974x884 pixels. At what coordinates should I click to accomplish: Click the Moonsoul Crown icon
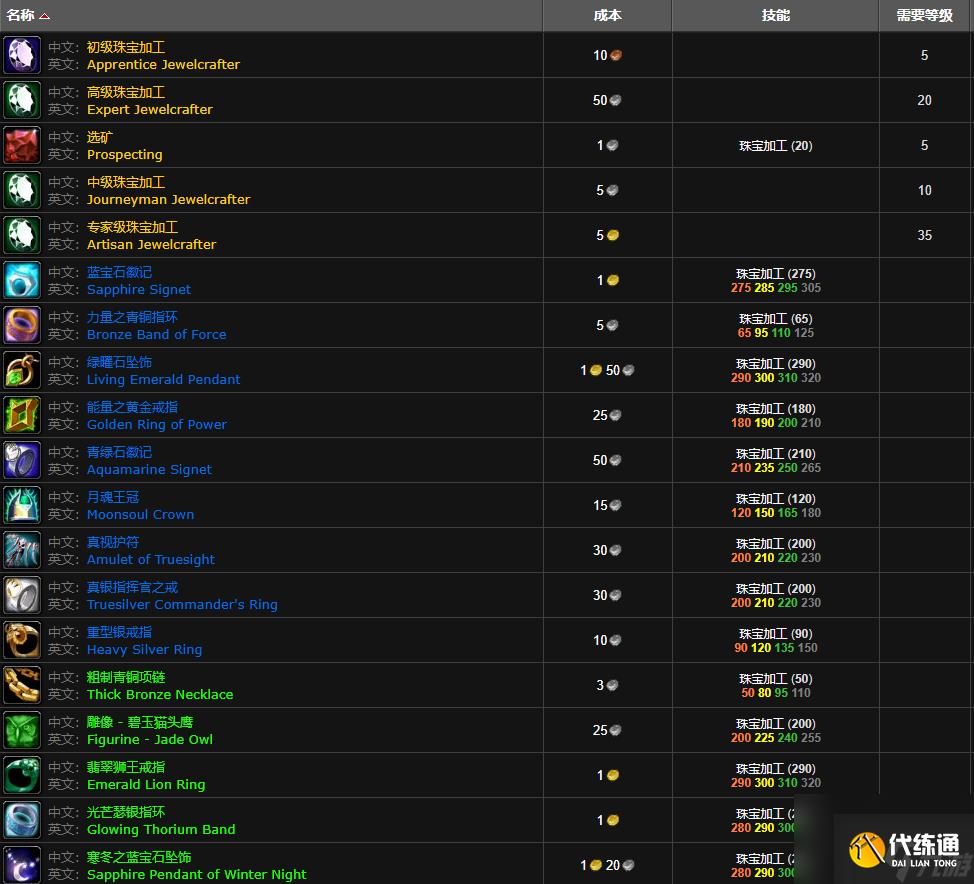pos(22,505)
